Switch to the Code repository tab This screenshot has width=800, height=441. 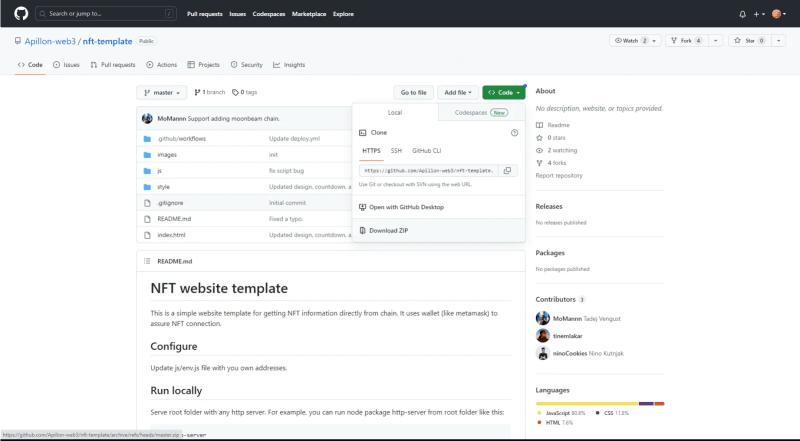point(30,65)
